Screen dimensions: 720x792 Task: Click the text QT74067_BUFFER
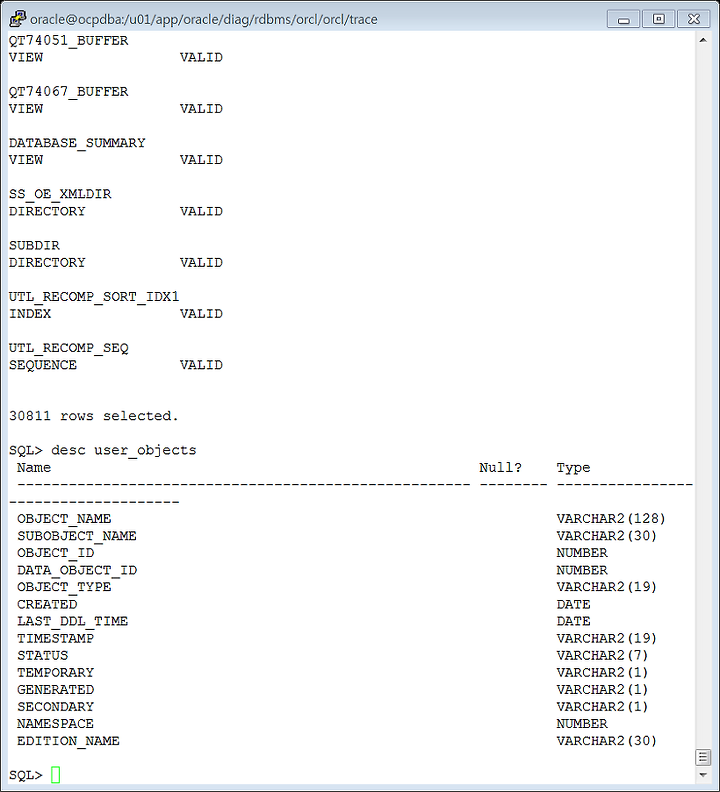(x=68, y=91)
